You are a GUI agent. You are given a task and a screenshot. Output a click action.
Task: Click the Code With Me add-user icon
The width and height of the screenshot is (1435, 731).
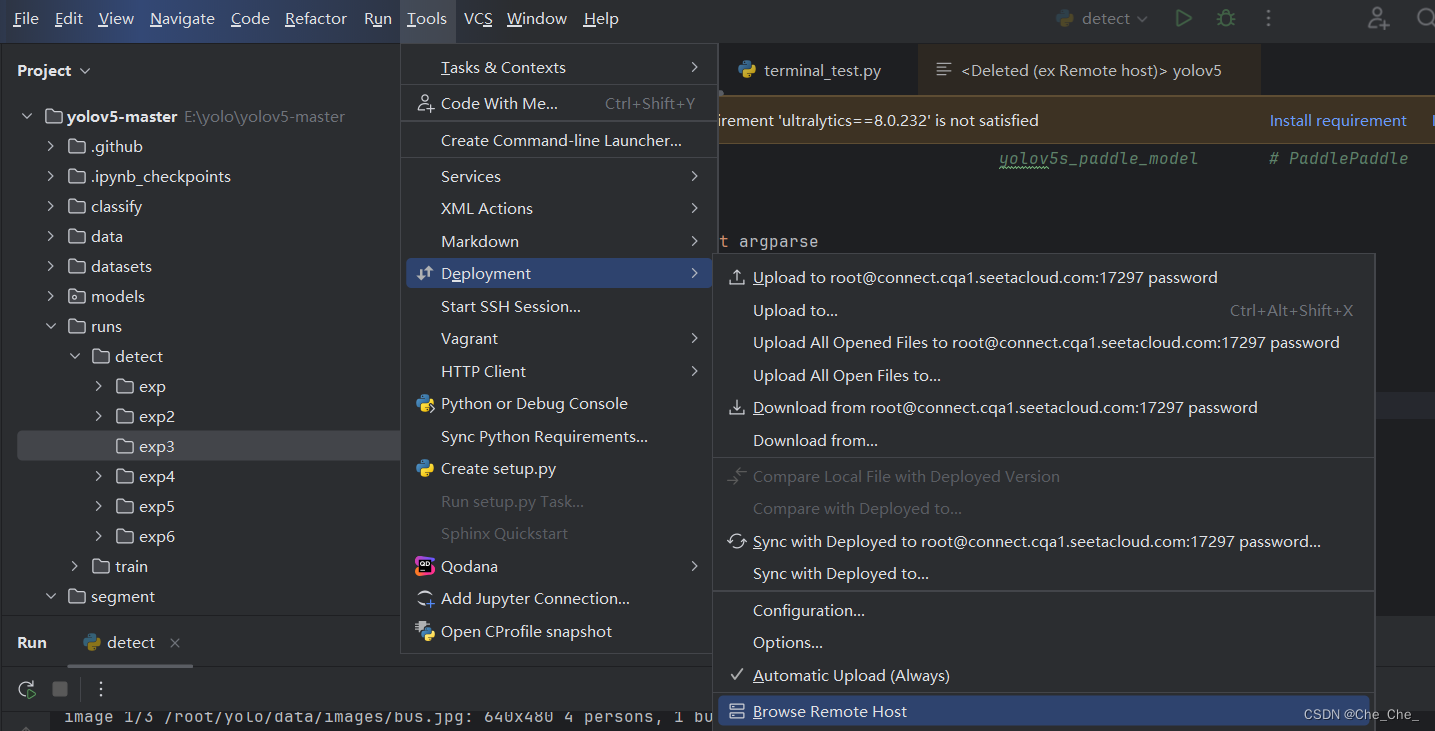tap(1379, 18)
